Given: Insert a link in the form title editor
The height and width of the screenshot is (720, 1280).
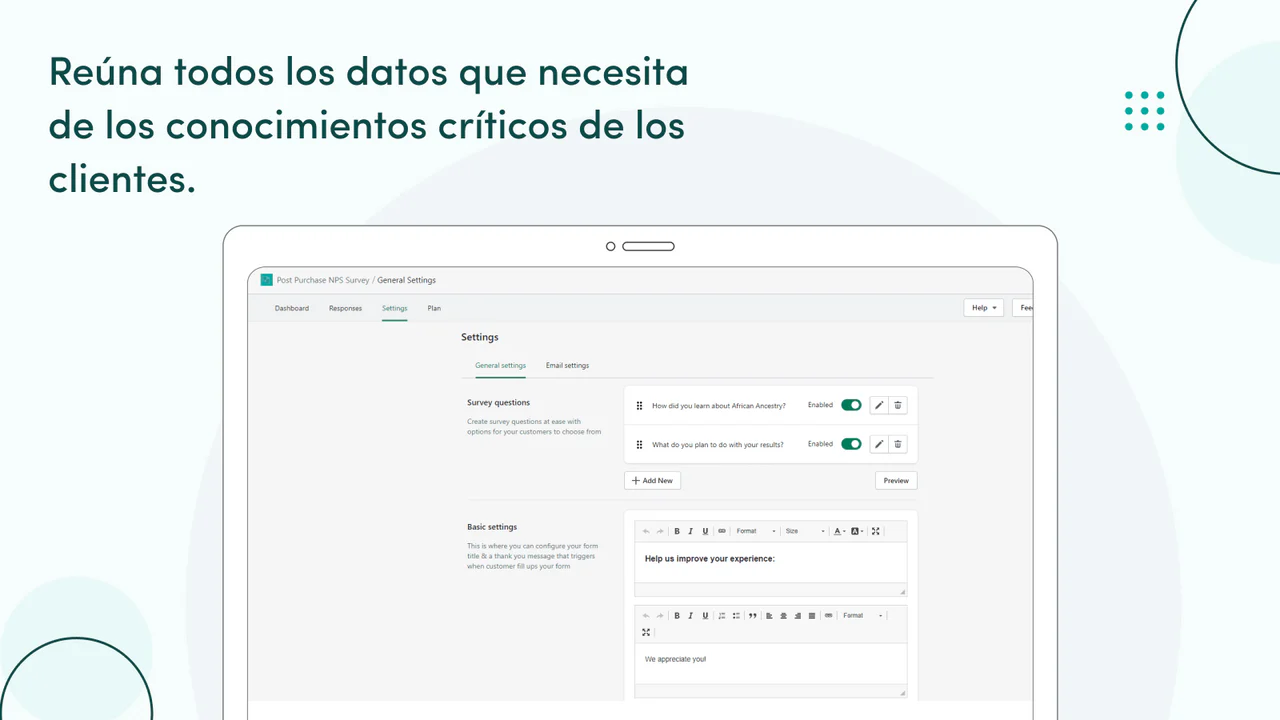Looking at the screenshot, I should coord(722,531).
